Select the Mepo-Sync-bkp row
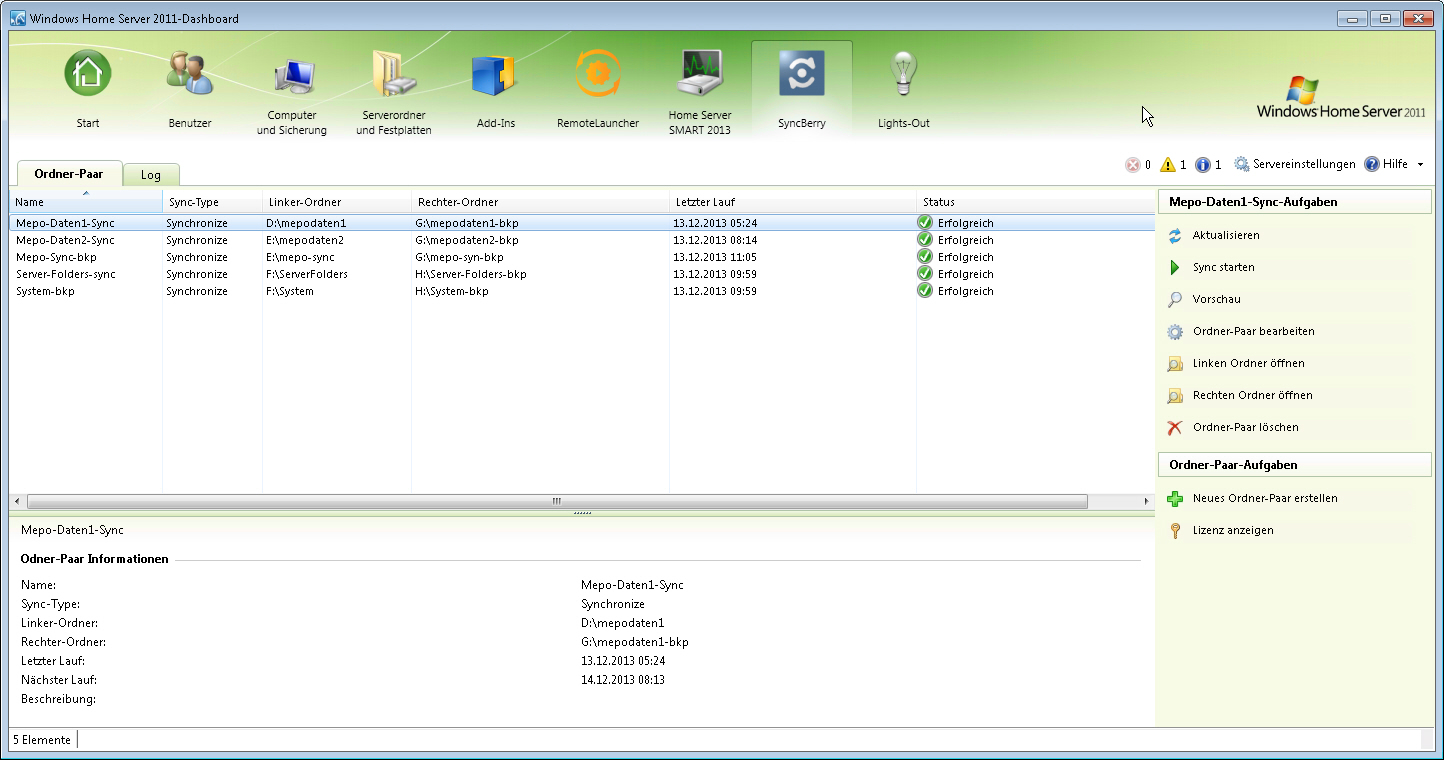This screenshot has width=1444, height=760. [x=582, y=257]
